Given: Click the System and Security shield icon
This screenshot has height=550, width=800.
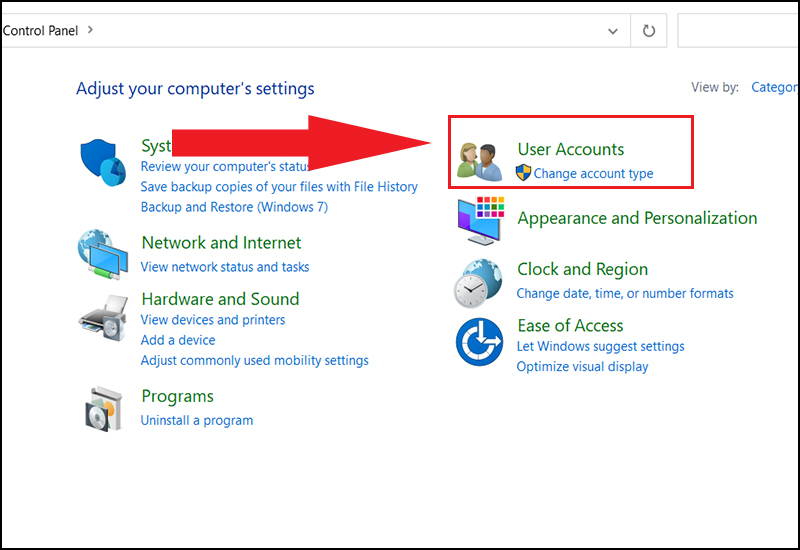Looking at the screenshot, I should click(x=103, y=162).
